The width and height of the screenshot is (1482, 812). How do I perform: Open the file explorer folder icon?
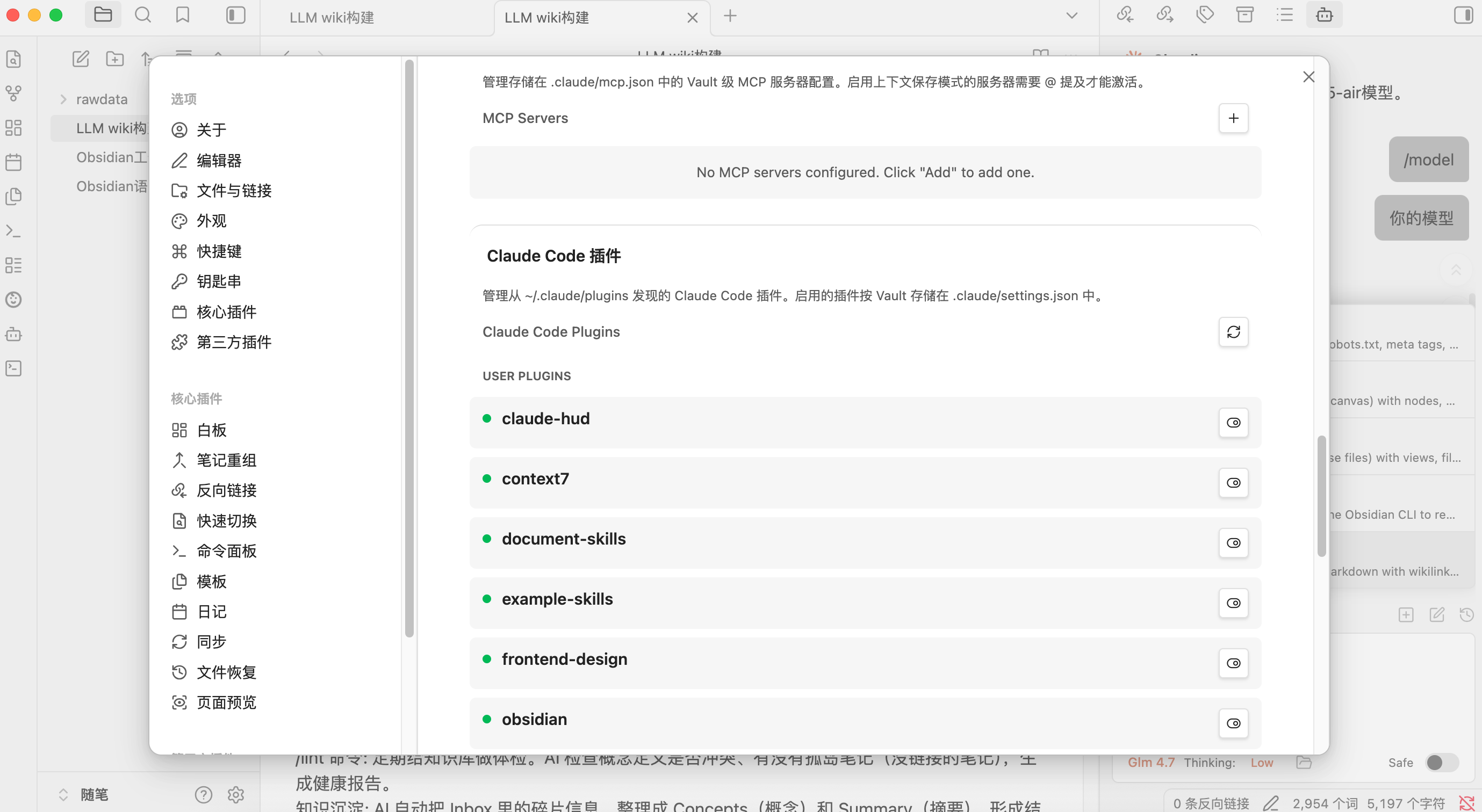pyautogui.click(x=103, y=15)
